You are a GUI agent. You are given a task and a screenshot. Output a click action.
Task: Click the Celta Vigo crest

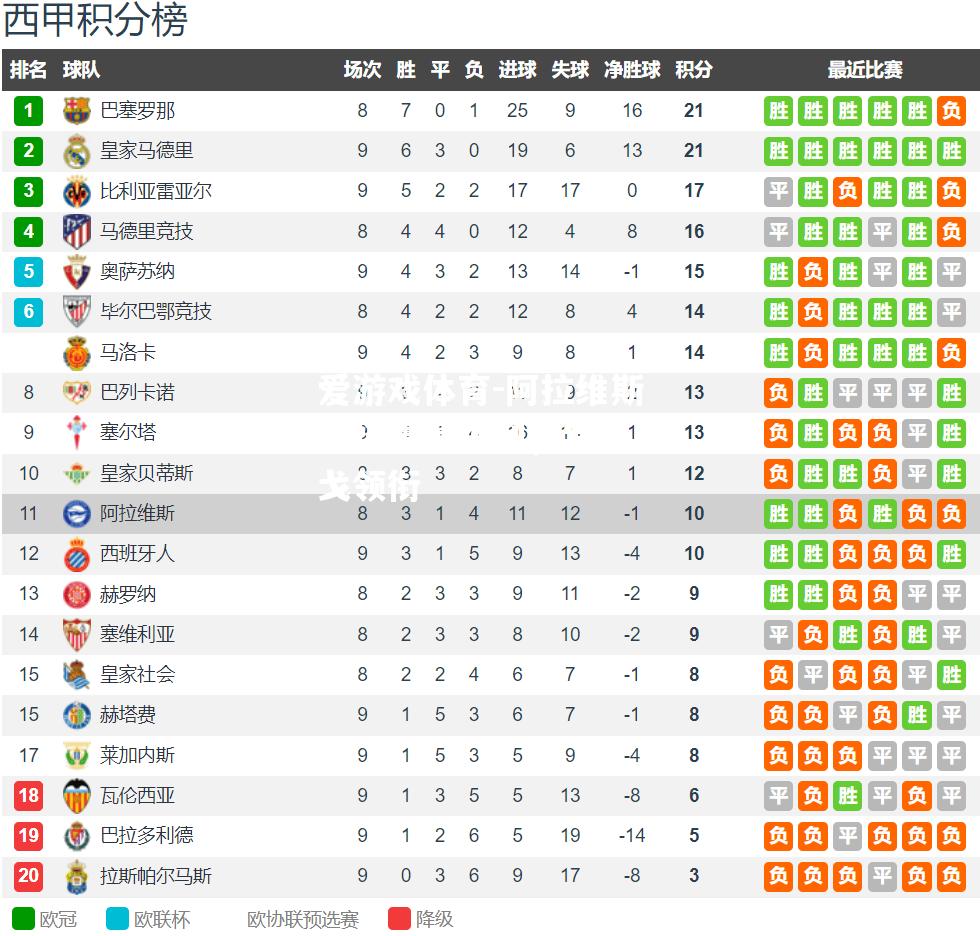point(76,432)
